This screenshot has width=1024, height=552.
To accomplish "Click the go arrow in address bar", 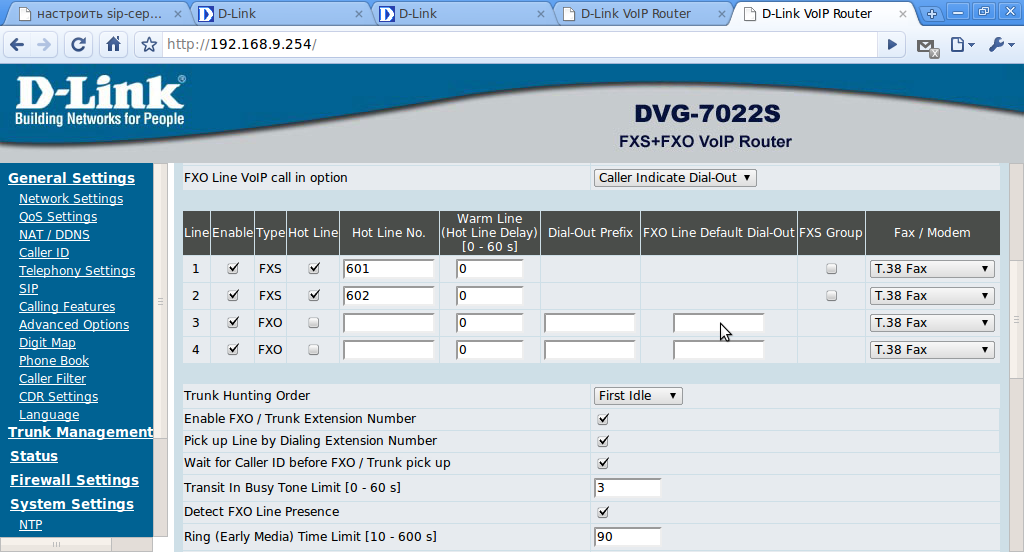I will 892,44.
